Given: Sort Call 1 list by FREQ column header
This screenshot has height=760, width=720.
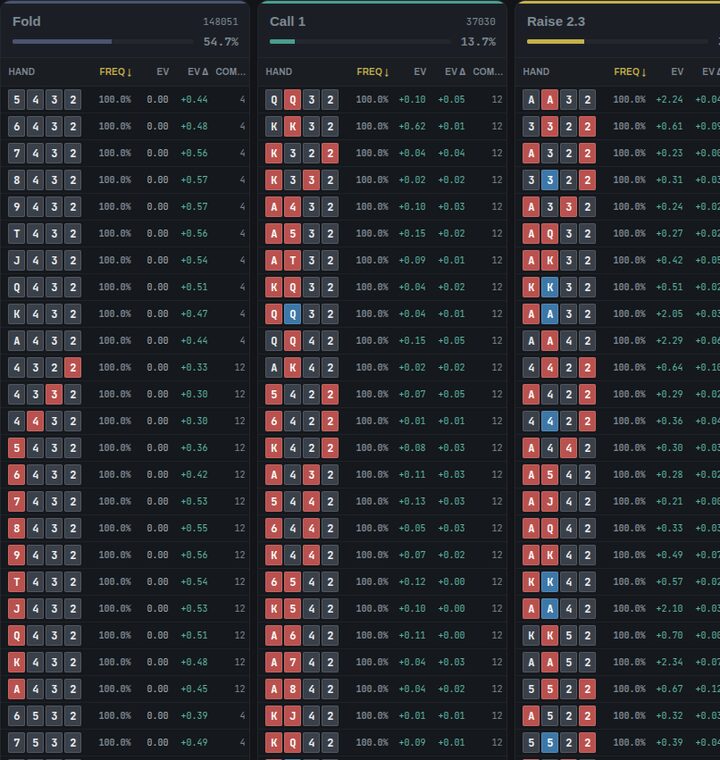Looking at the screenshot, I should [372, 72].
